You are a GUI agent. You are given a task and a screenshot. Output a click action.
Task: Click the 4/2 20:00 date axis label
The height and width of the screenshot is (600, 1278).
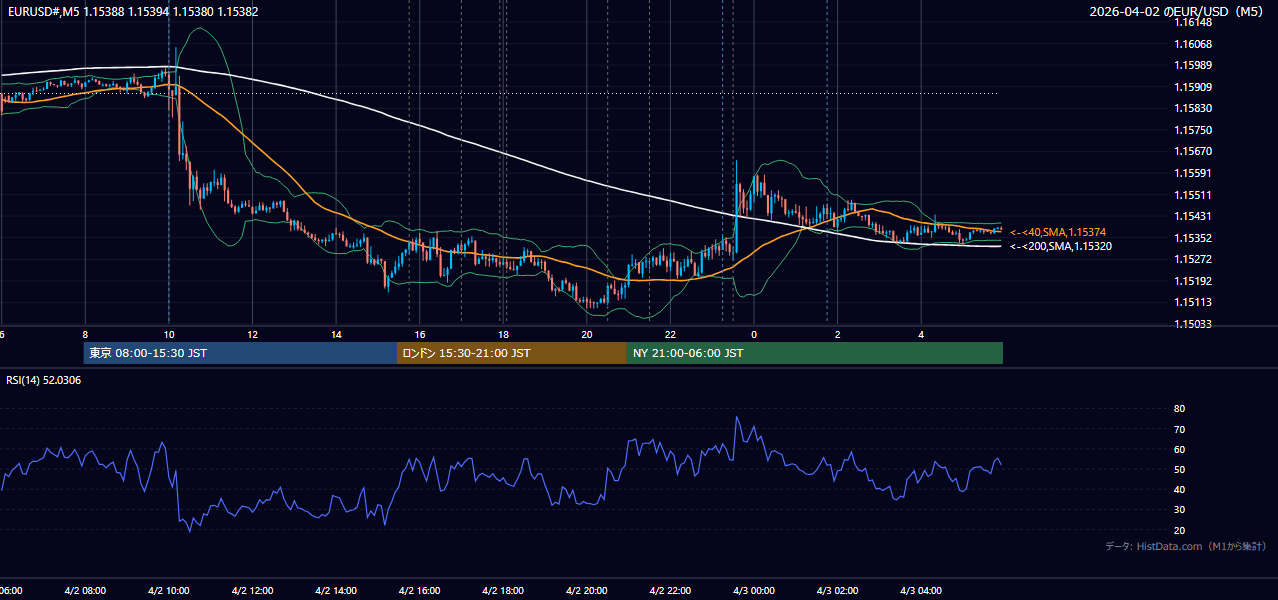(x=587, y=591)
